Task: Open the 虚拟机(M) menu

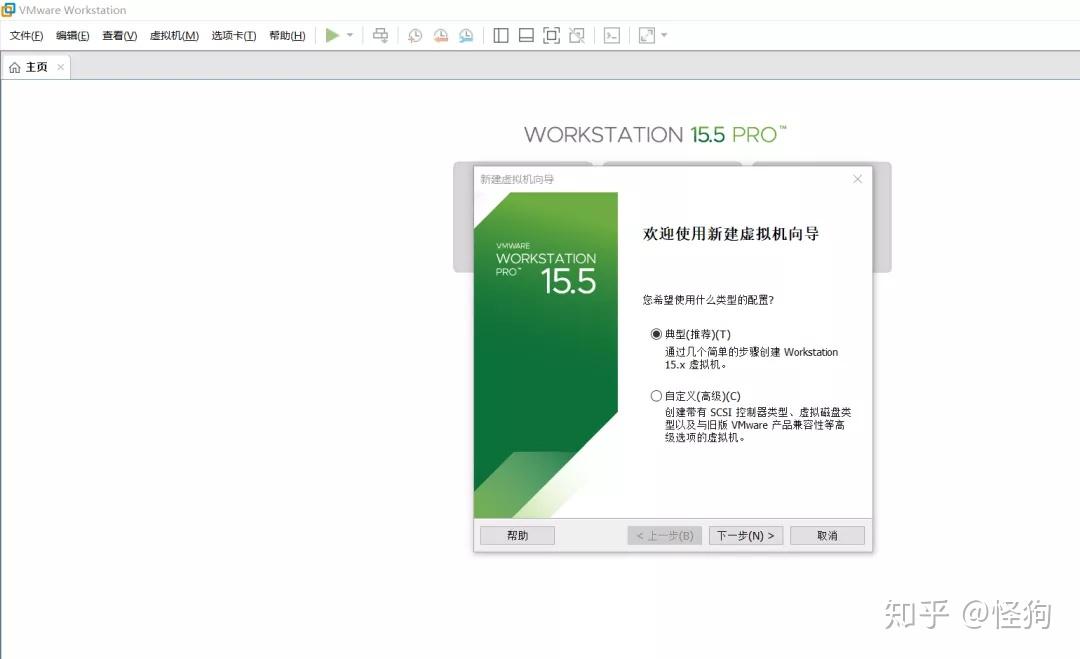Action: point(174,35)
